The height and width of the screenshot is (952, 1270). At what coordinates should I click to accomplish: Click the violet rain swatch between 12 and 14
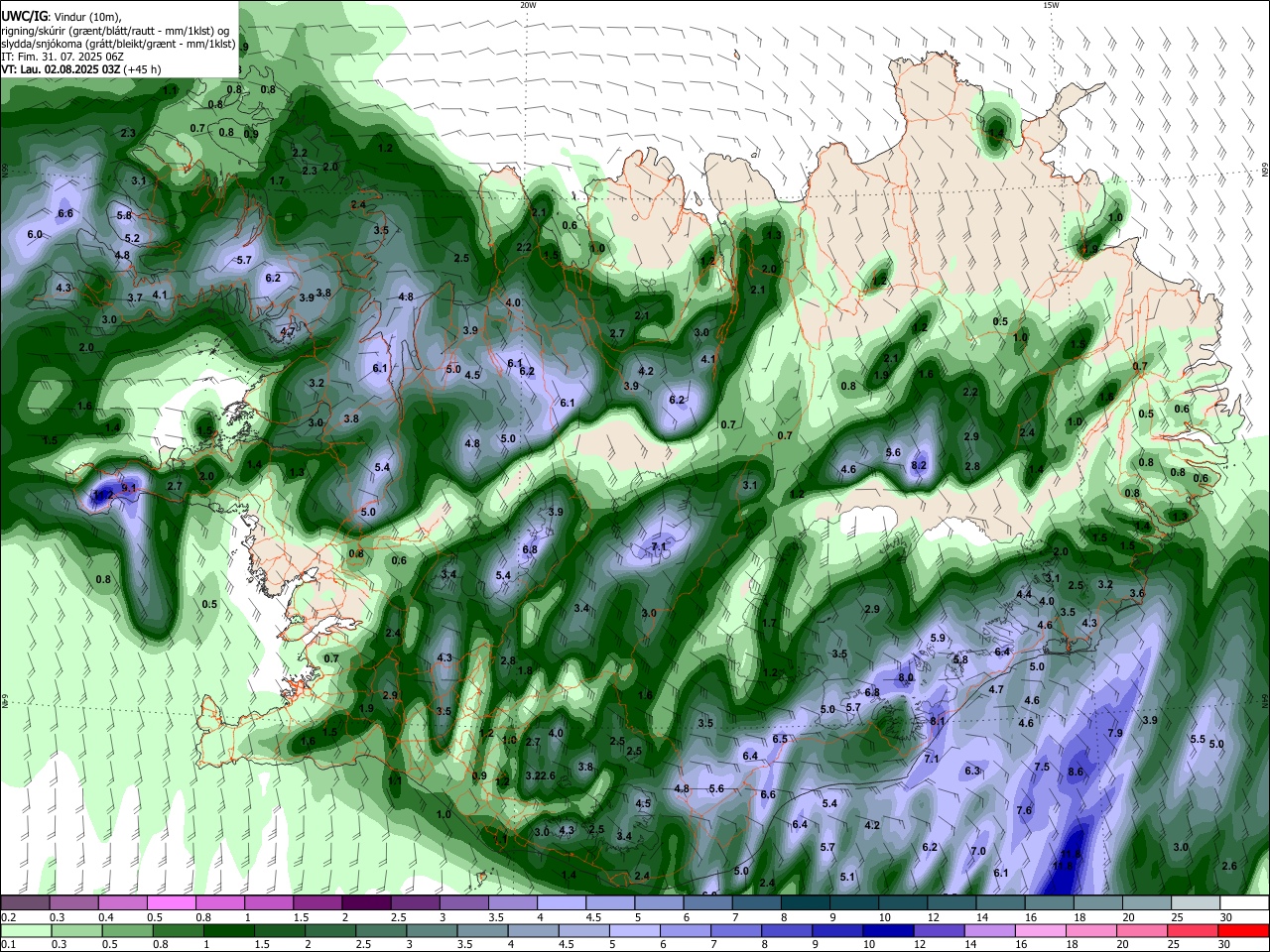tap(989, 931)
